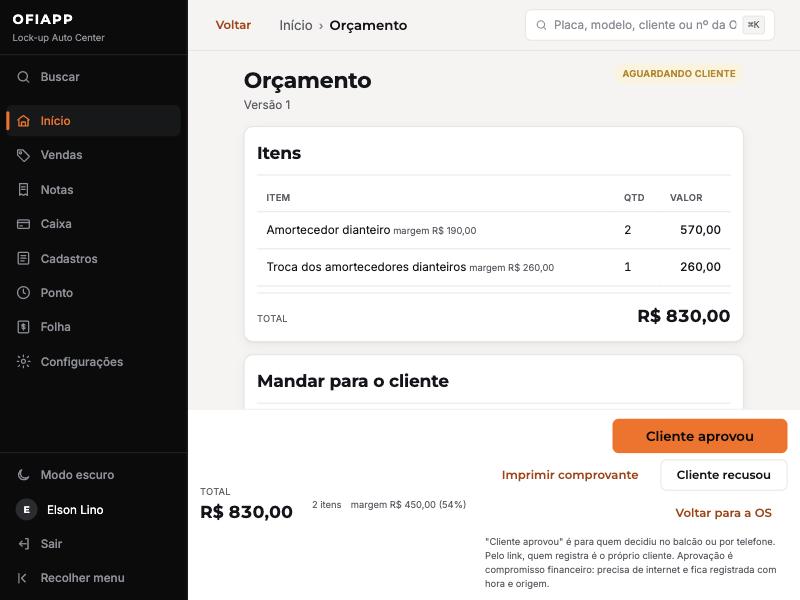Screen dimensions: 800x600
Task: Open Configurações in the sidebar
Action: pos(93,362)
